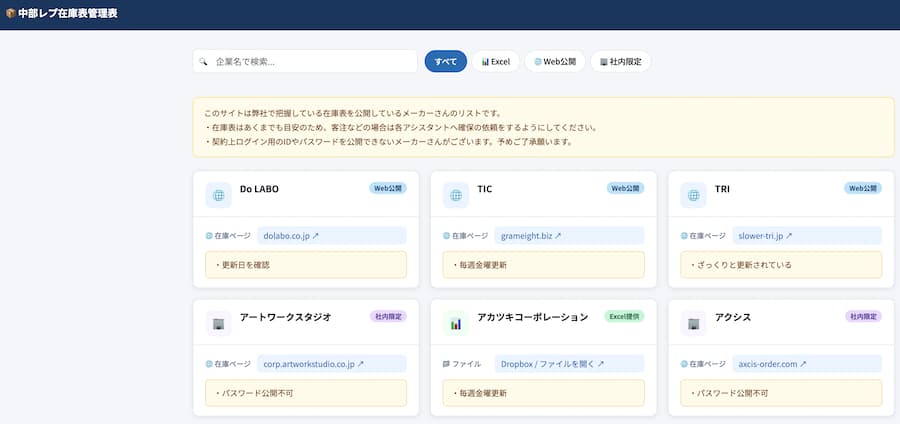The image size is (900, 424).
Task: Click the 更新日を確認 note
Action: [x=306, y=265]
